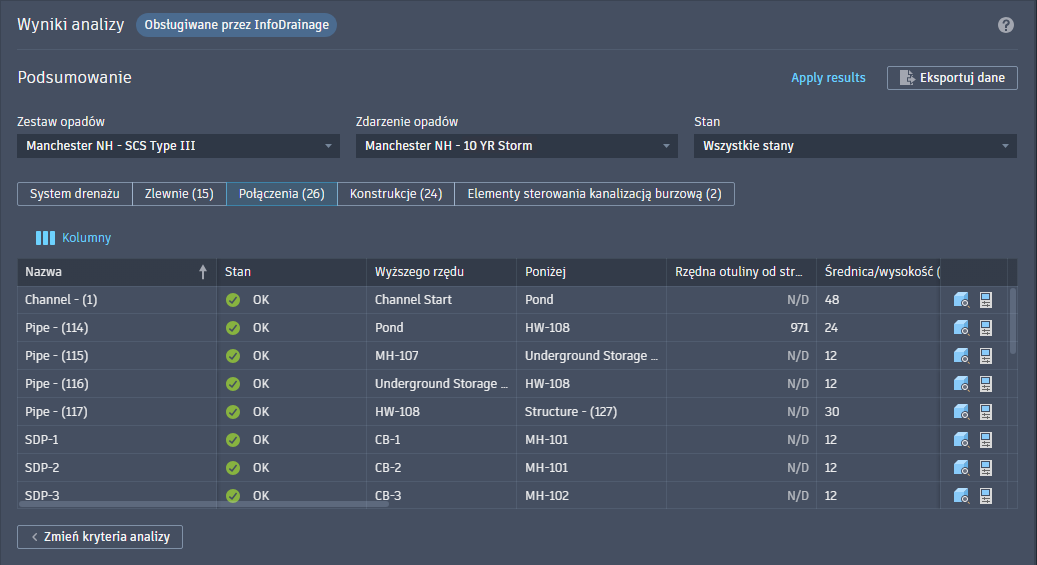The height and width of the screenshot is (565, 1037).
Task: Click zoom-to-object icon for Channel - (1)
Action: click(962, 299)
